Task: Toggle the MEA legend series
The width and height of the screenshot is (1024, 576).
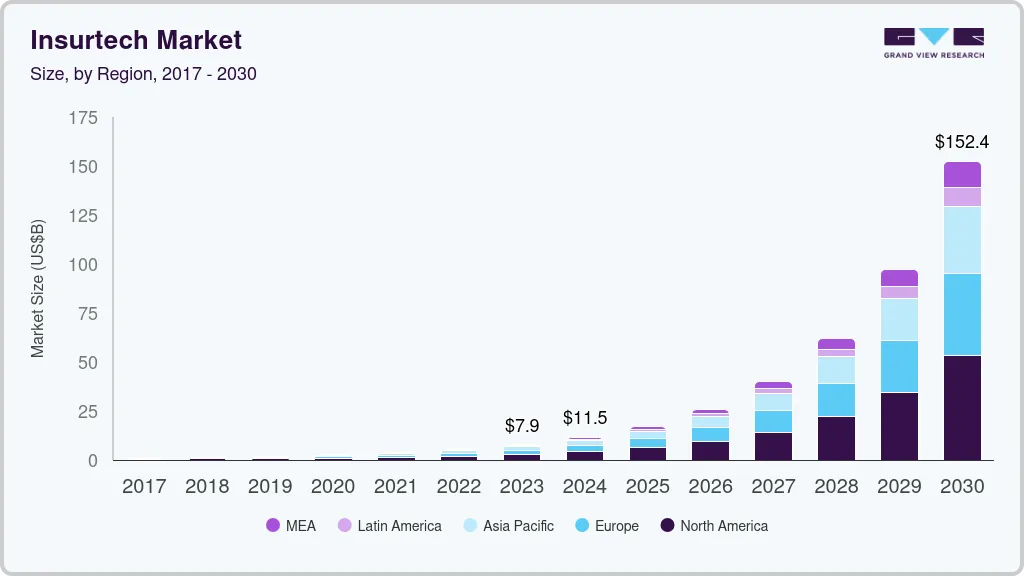Action: pos(291,526)
